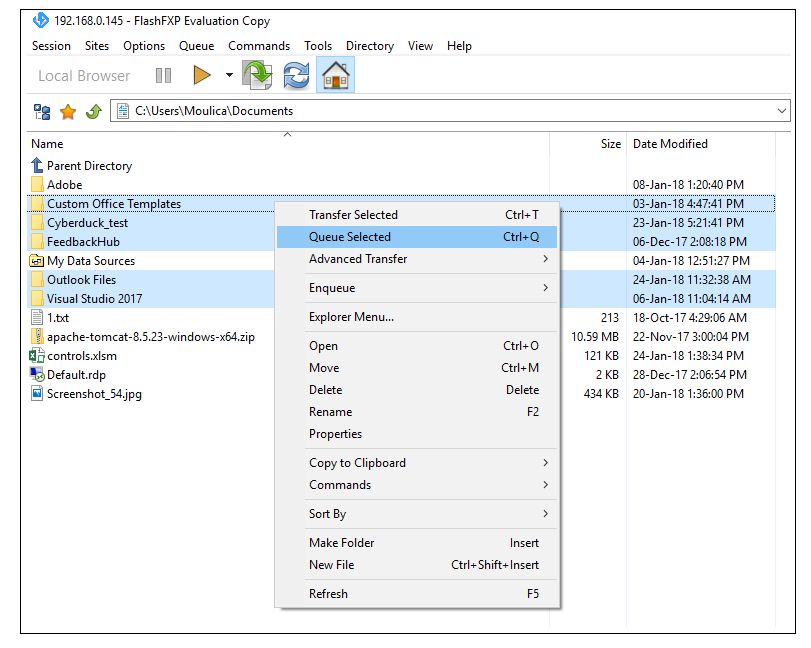Click the Parent Directory up-arrow icon
The width and height of the screenshot is (811, 648).
(37, 165)
